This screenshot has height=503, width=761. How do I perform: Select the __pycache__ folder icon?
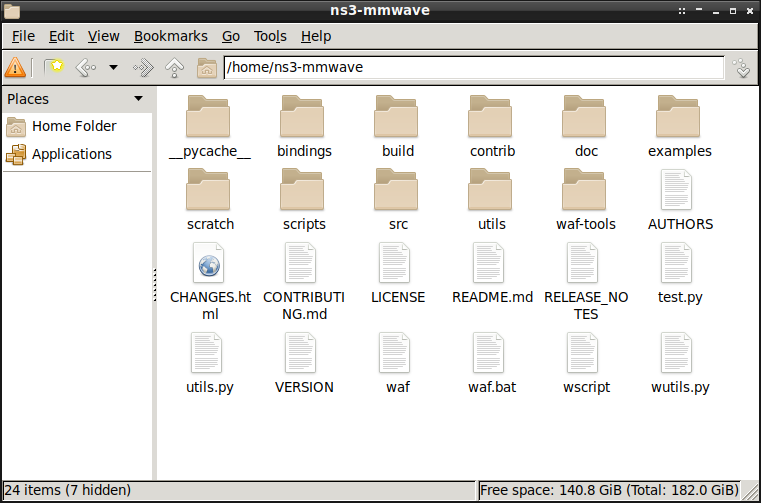[208, 116]
